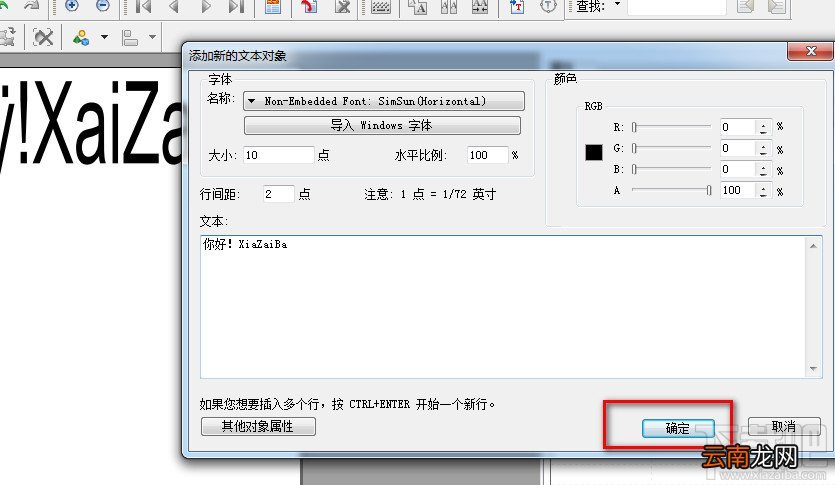Image resolution: width=835 pixels, height=485 pixels.
Task: Click the page layout icon after navigation arrows
Action: [x=273, y=6]
